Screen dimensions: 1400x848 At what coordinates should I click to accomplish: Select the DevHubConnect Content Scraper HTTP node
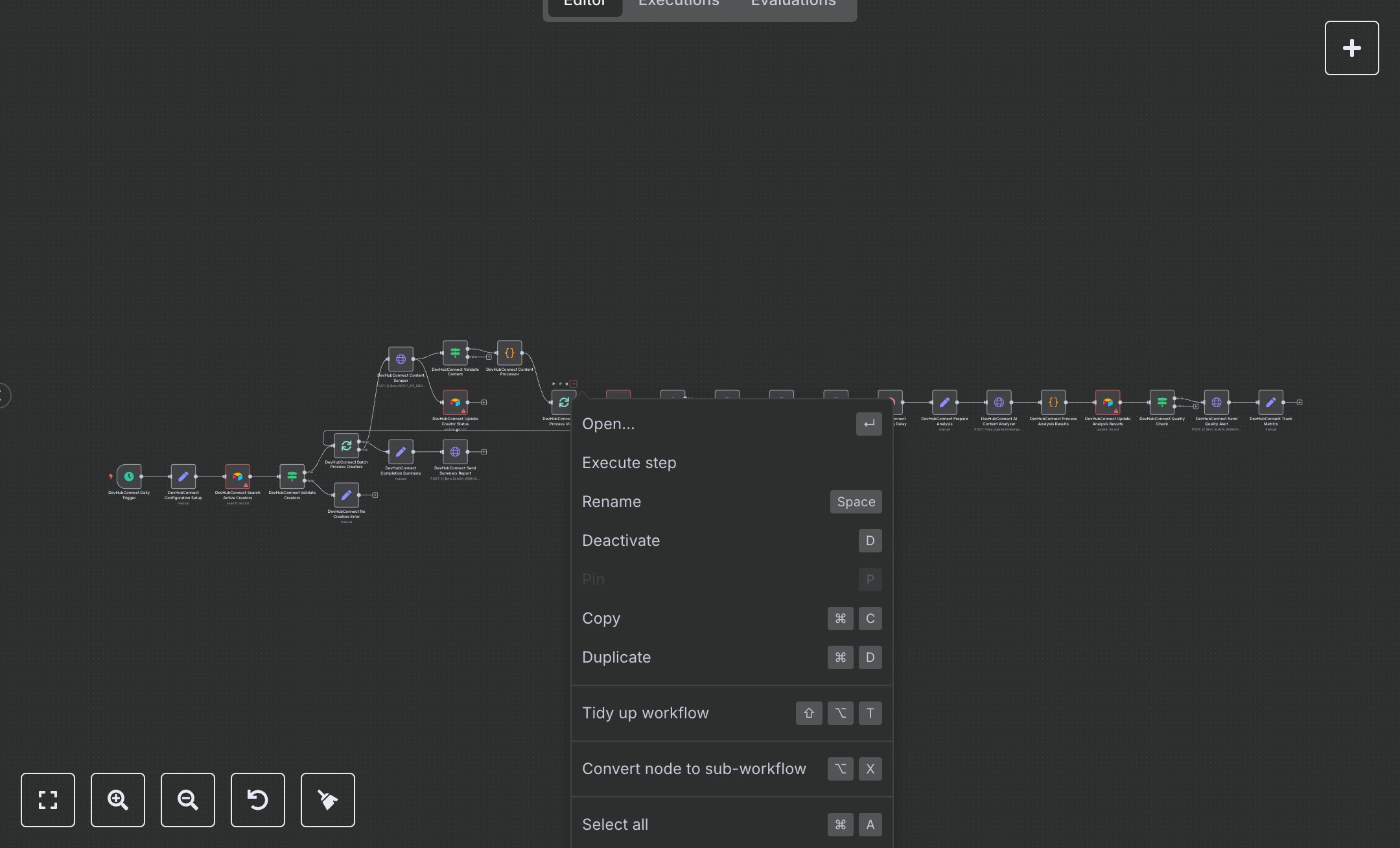[401, 359]
